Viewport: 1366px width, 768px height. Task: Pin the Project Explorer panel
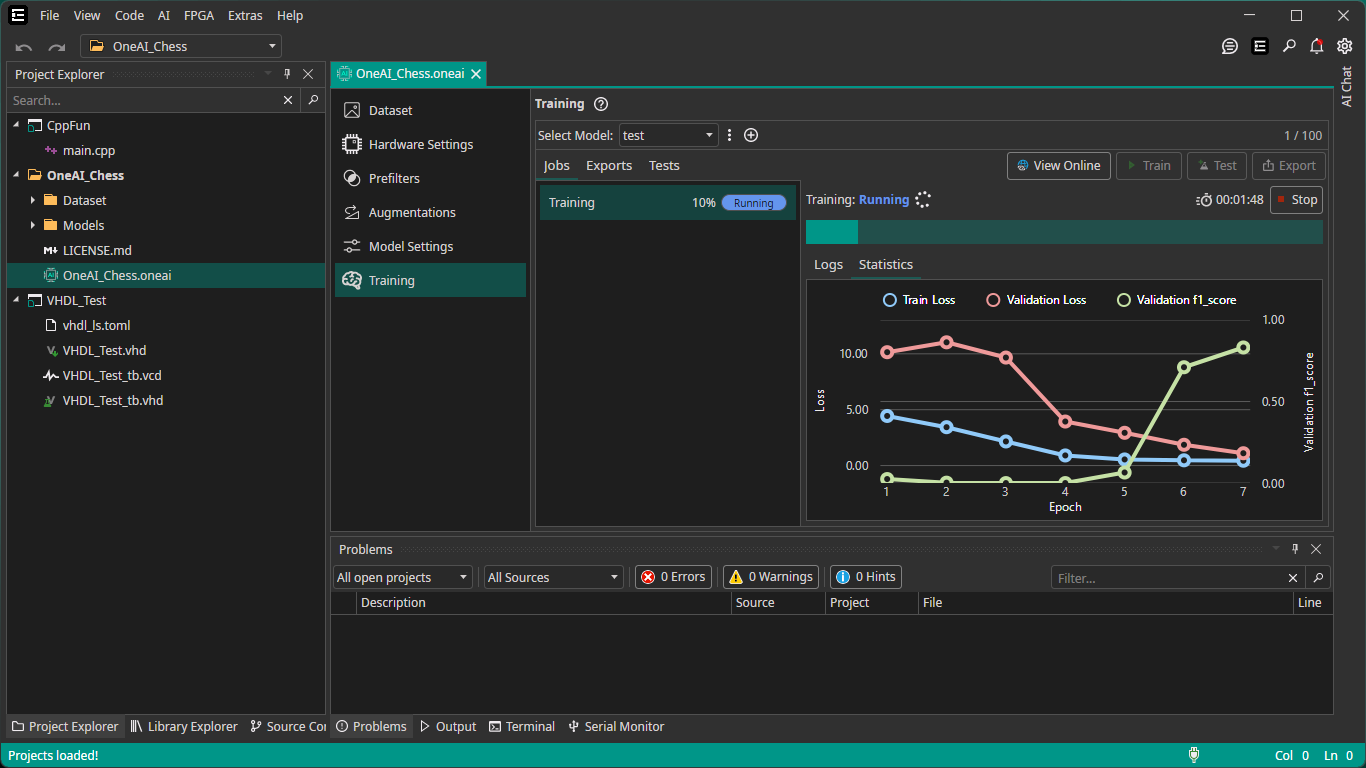tap(287, 74)
